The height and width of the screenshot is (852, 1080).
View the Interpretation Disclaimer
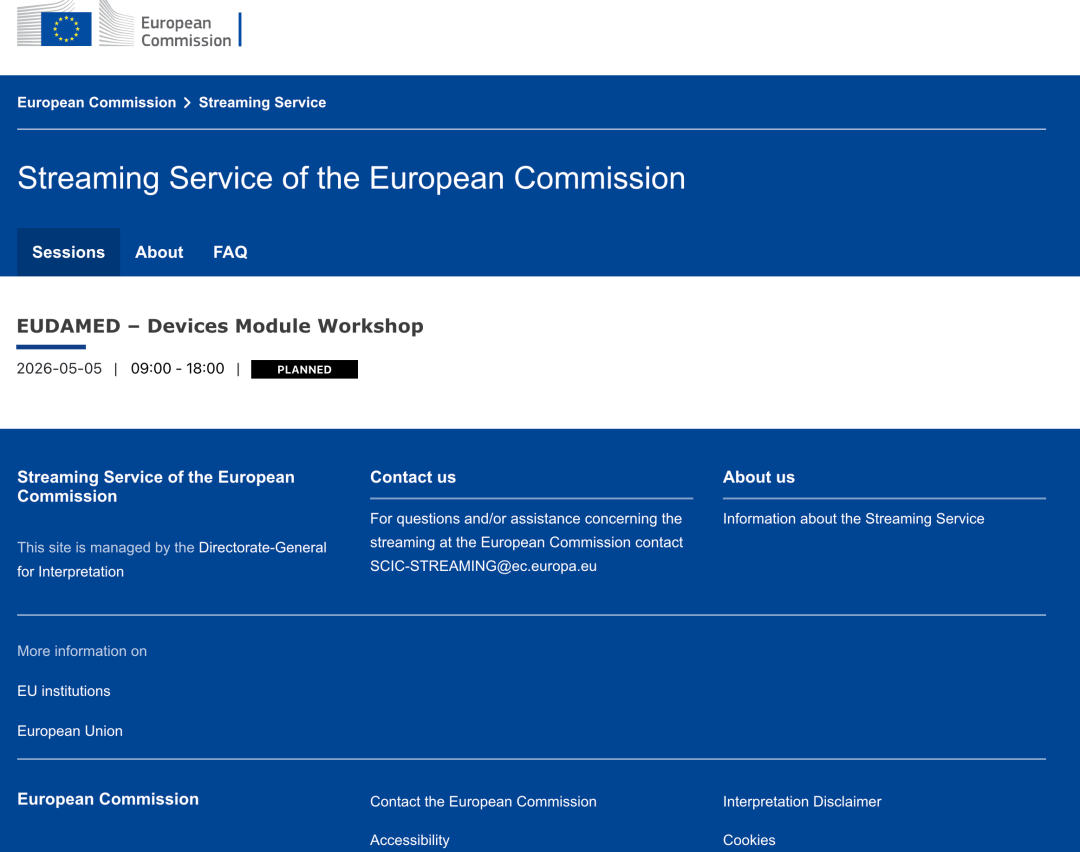(x=802, y=801)
